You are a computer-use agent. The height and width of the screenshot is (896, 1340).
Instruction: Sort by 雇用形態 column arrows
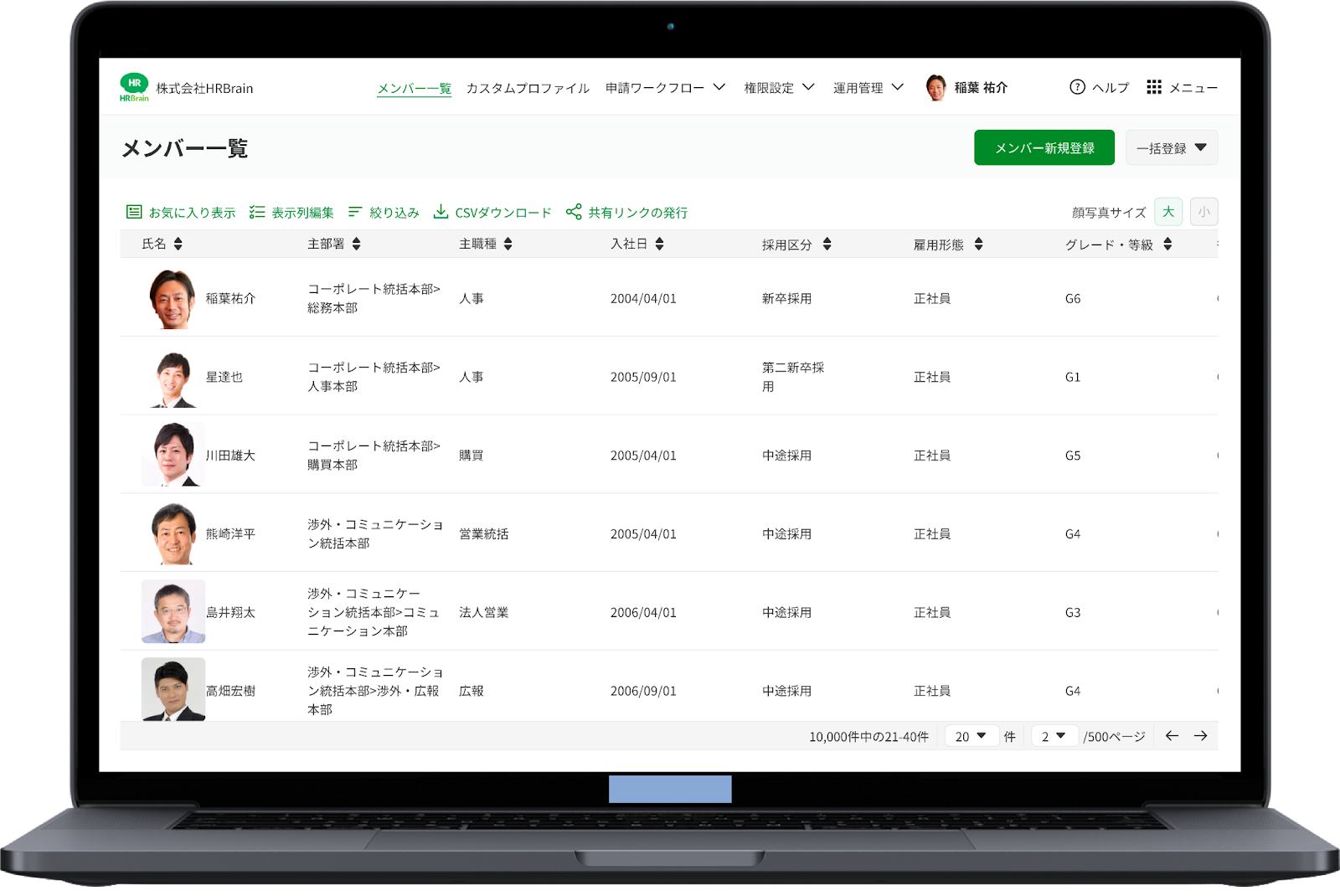pos(979,244)
